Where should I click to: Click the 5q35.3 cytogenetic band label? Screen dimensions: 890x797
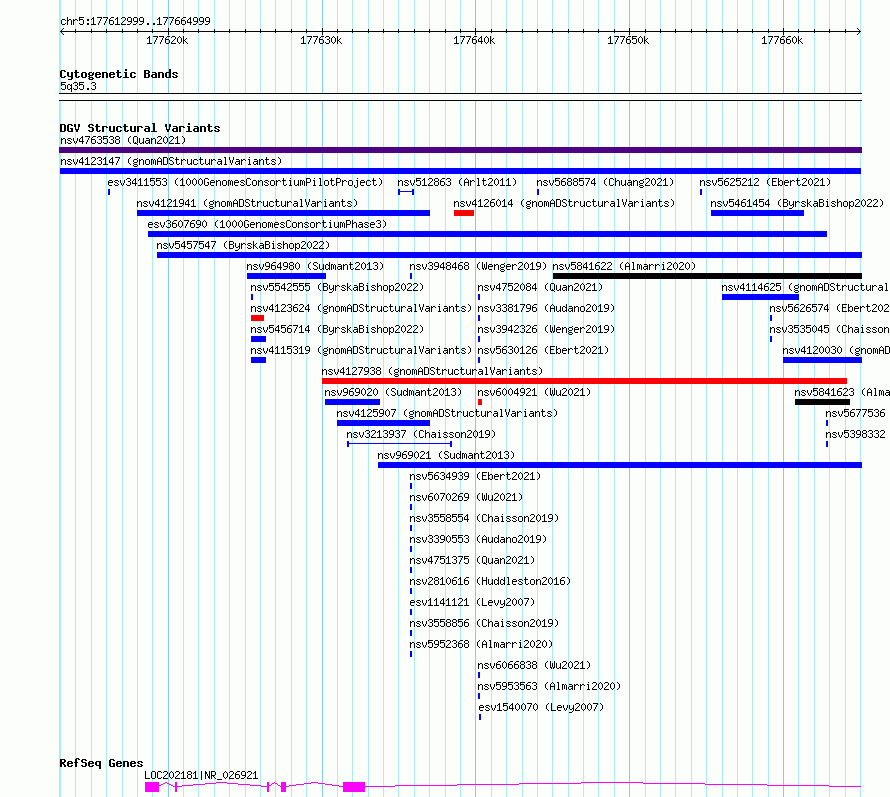78,86
